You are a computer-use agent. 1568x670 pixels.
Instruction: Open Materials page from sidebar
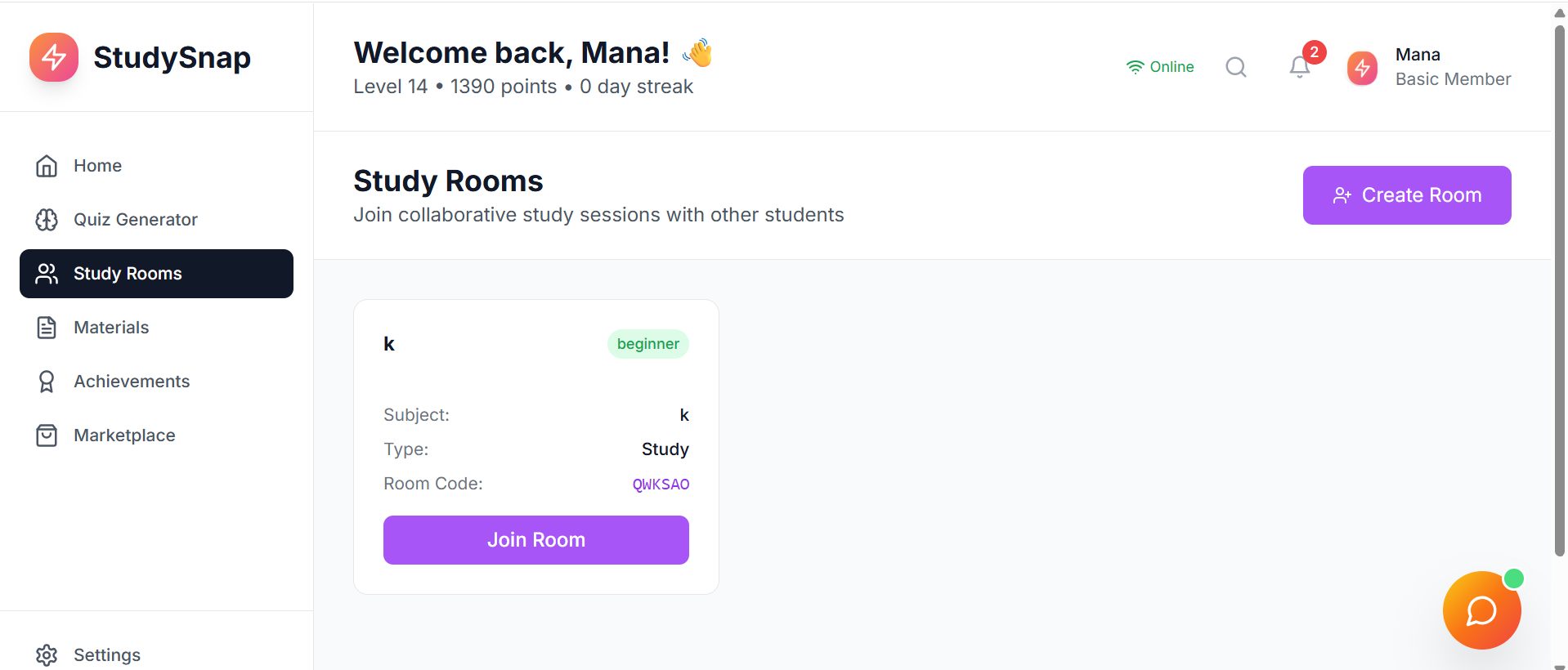(x=111, y=328)
